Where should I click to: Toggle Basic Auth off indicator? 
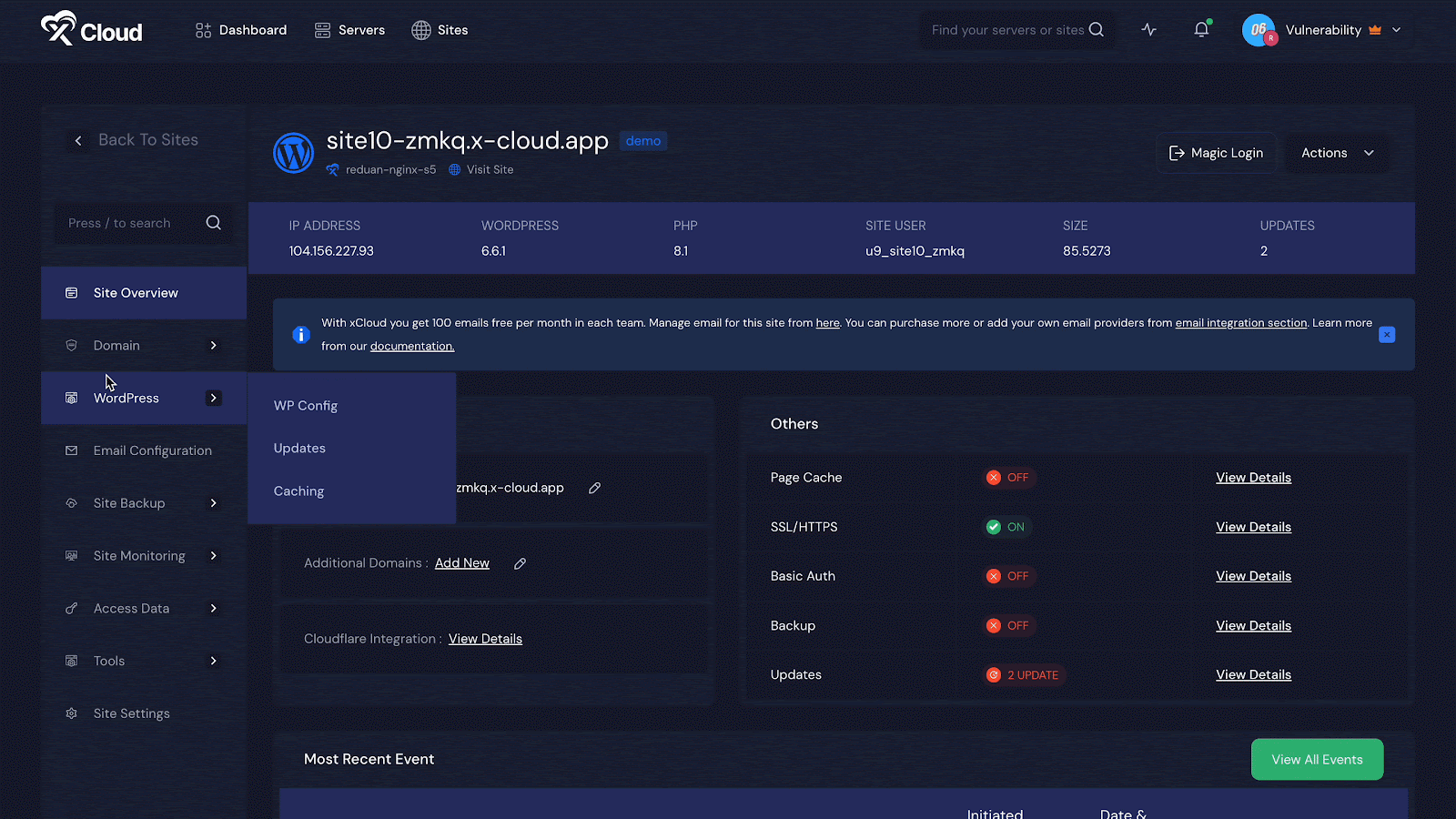pyautogui.click(x=1009, y=575)
